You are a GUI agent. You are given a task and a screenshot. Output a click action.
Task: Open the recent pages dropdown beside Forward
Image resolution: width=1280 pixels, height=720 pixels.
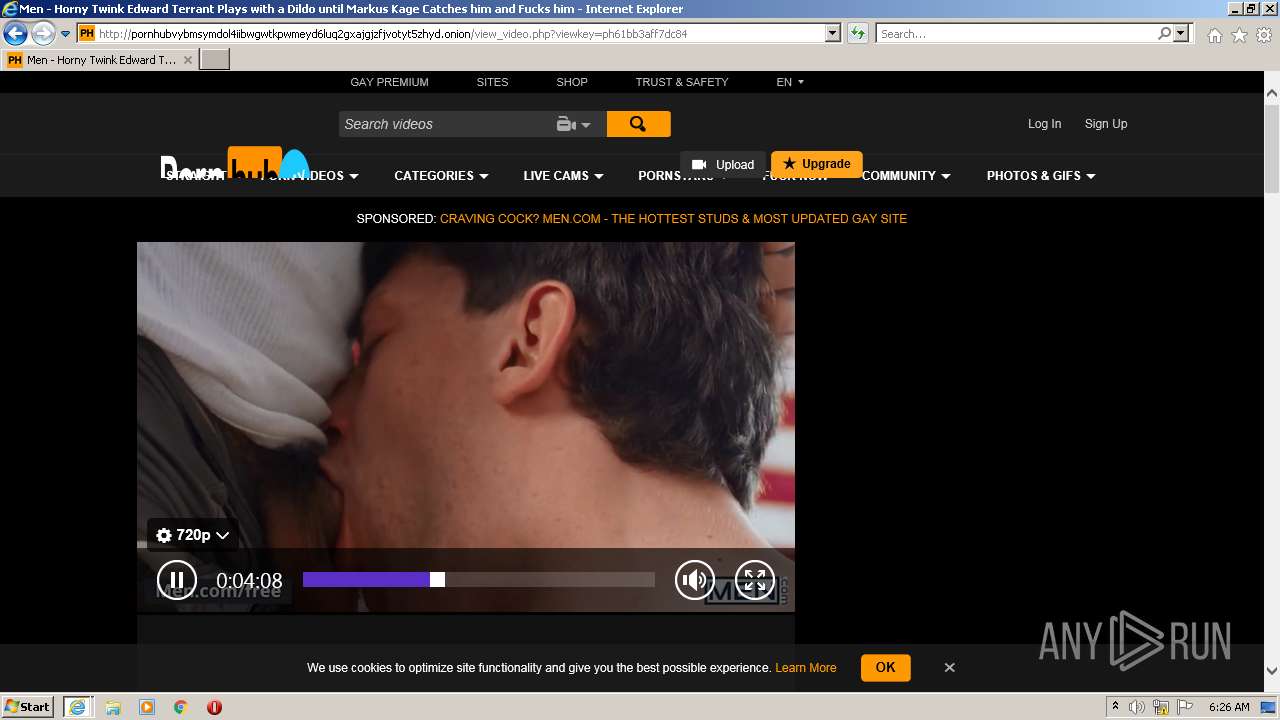pyautogui.click(x=66, y=34)
